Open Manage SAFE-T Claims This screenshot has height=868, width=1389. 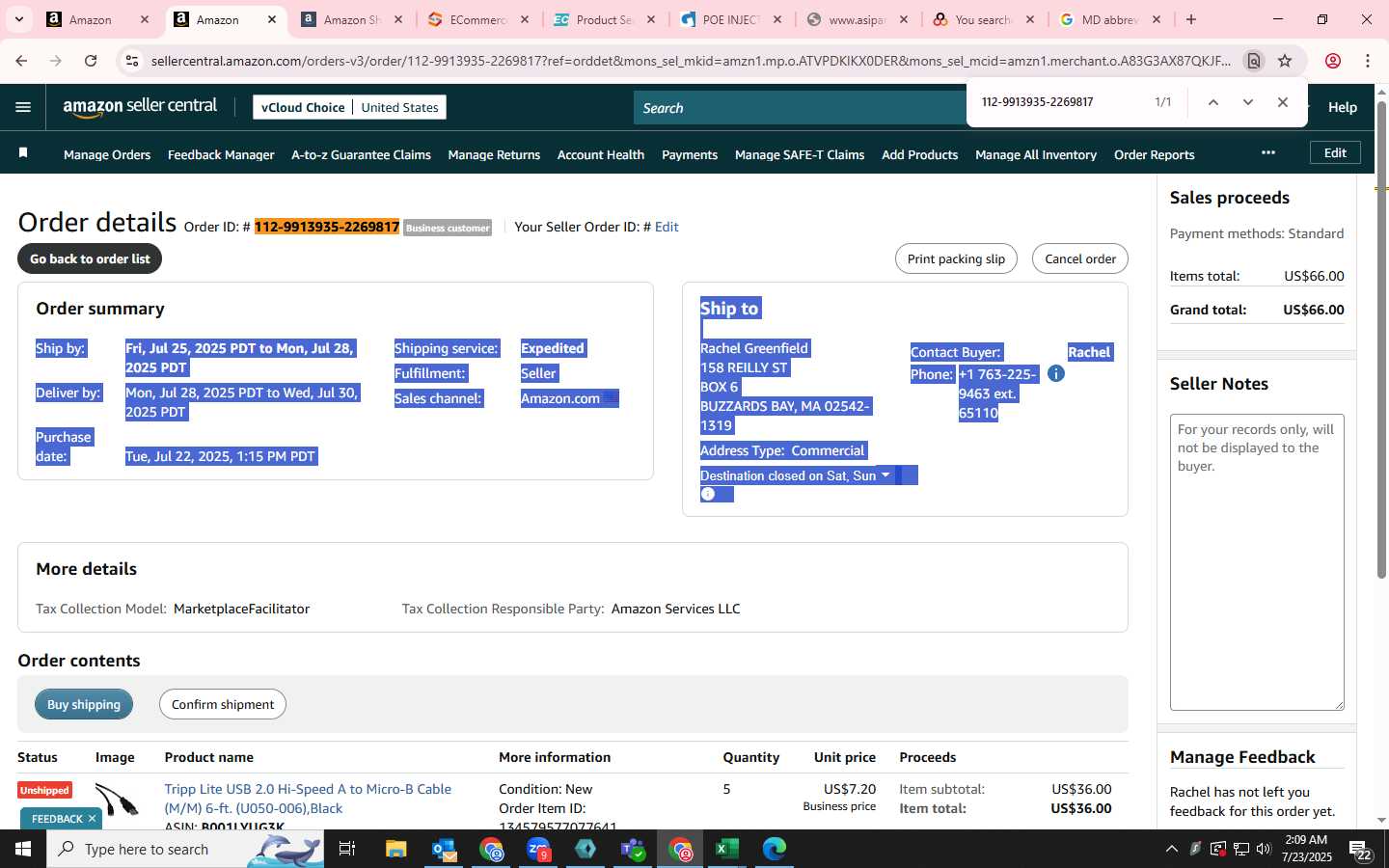coord(800,154)
